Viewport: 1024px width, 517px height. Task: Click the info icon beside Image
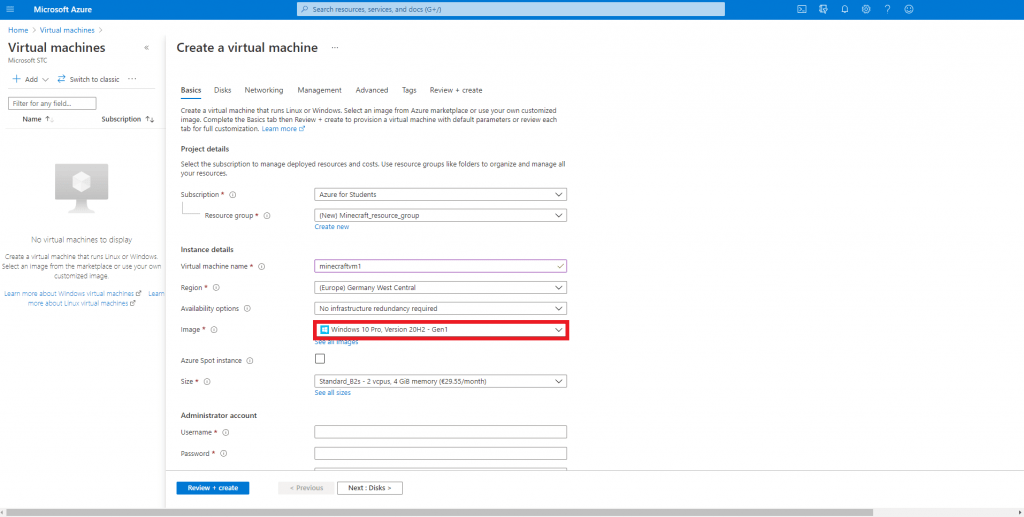214,330
